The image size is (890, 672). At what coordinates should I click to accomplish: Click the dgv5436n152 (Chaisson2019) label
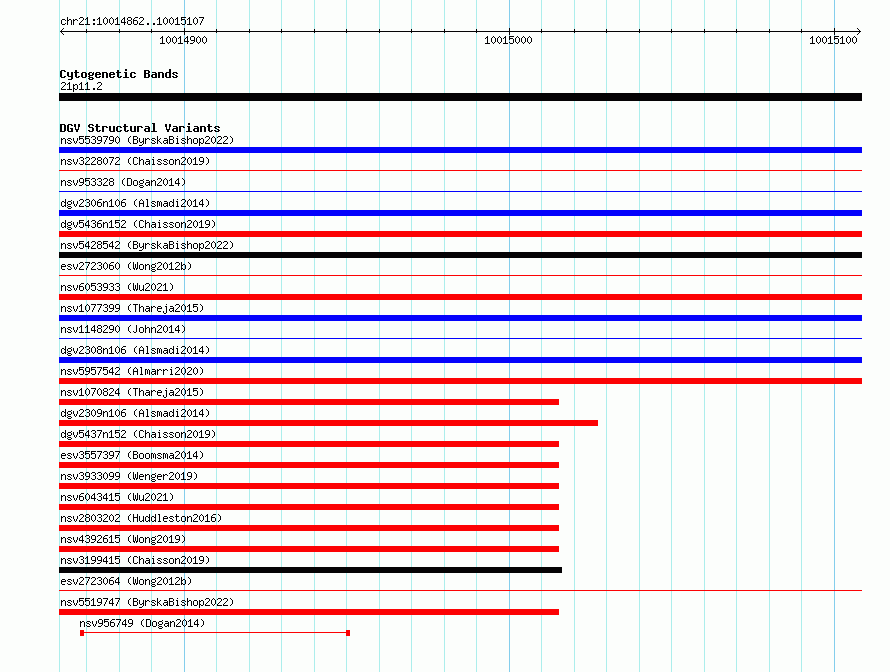point(138,224)
